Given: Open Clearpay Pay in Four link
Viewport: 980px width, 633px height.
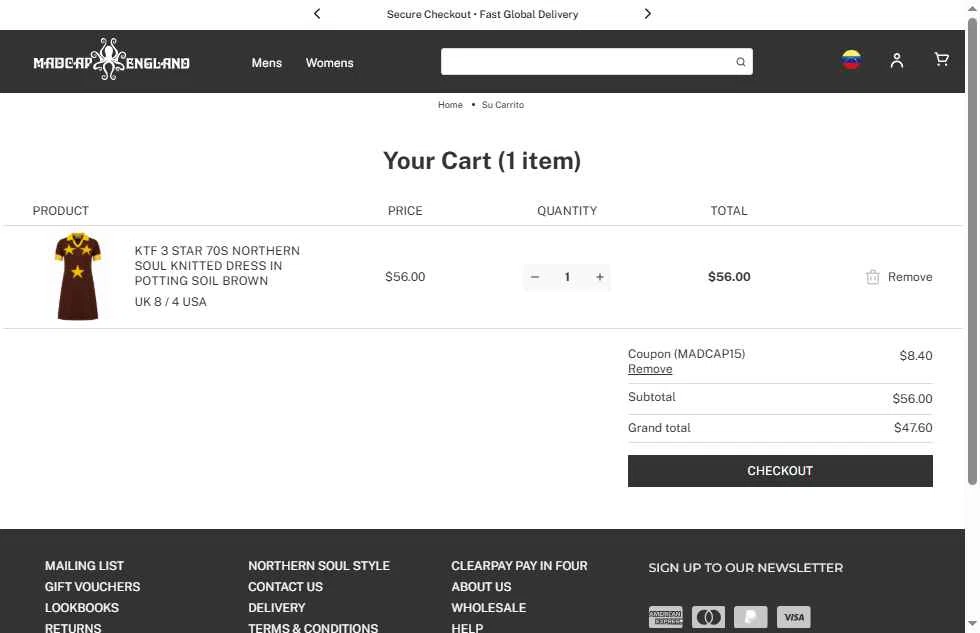Looking at the screenshot, I should (x=519, y=566).
